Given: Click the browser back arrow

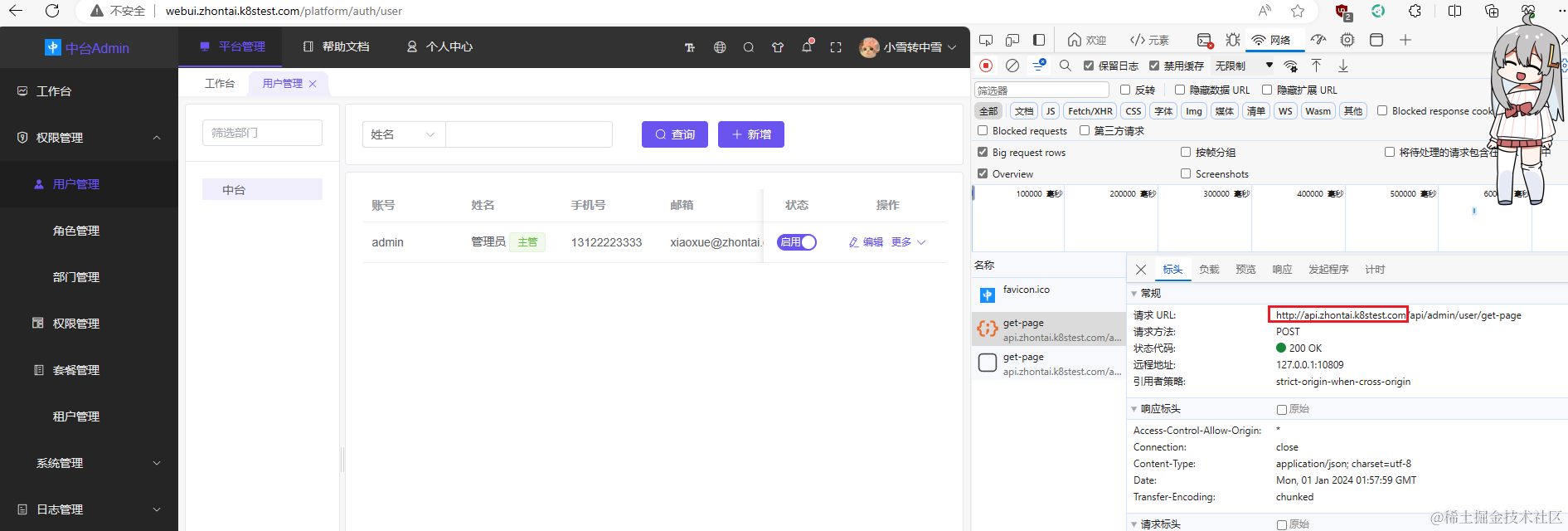Looking at the screenshot, I should [x=15, y=11].
